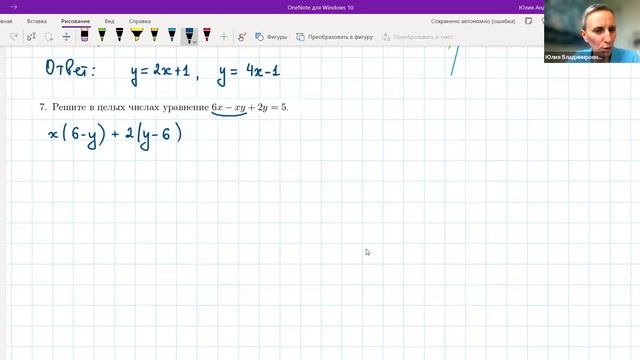Click the redo arrow icon

point(14,37)
